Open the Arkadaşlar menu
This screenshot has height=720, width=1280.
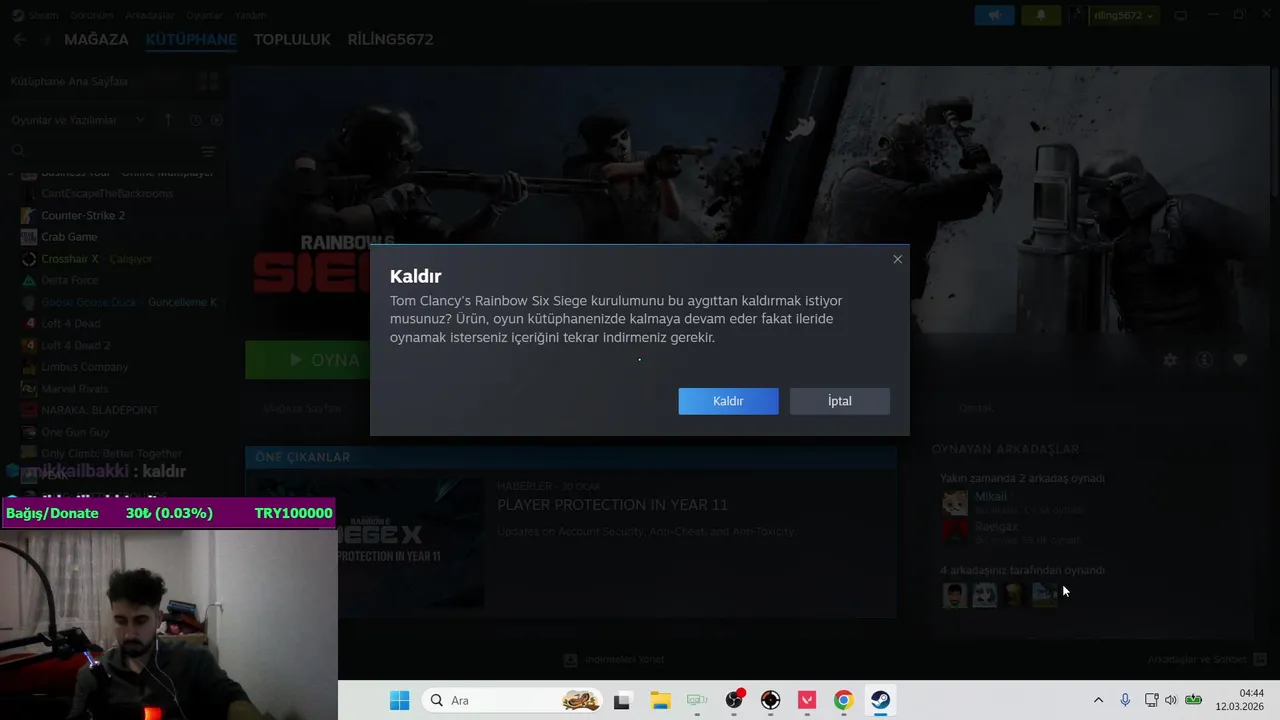point(150,15)
